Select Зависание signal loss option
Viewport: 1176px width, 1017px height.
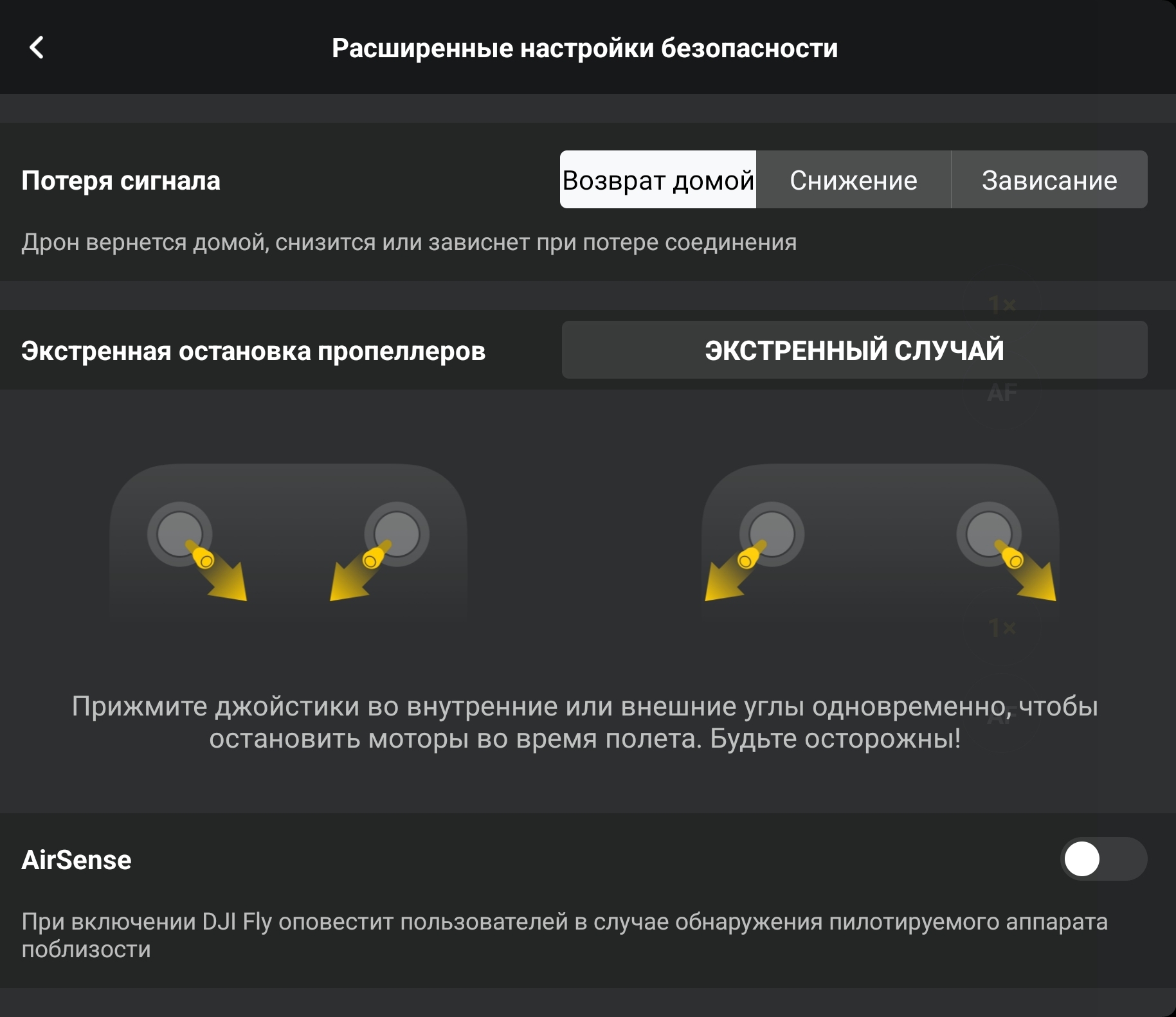(1049, 180)
